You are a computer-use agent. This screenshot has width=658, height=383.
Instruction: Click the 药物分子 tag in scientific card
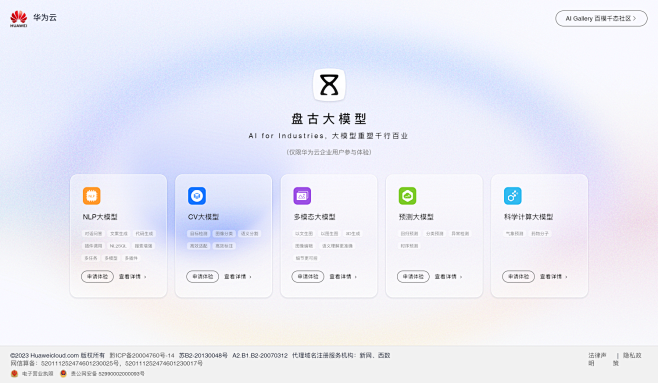[x=540, y=234]
